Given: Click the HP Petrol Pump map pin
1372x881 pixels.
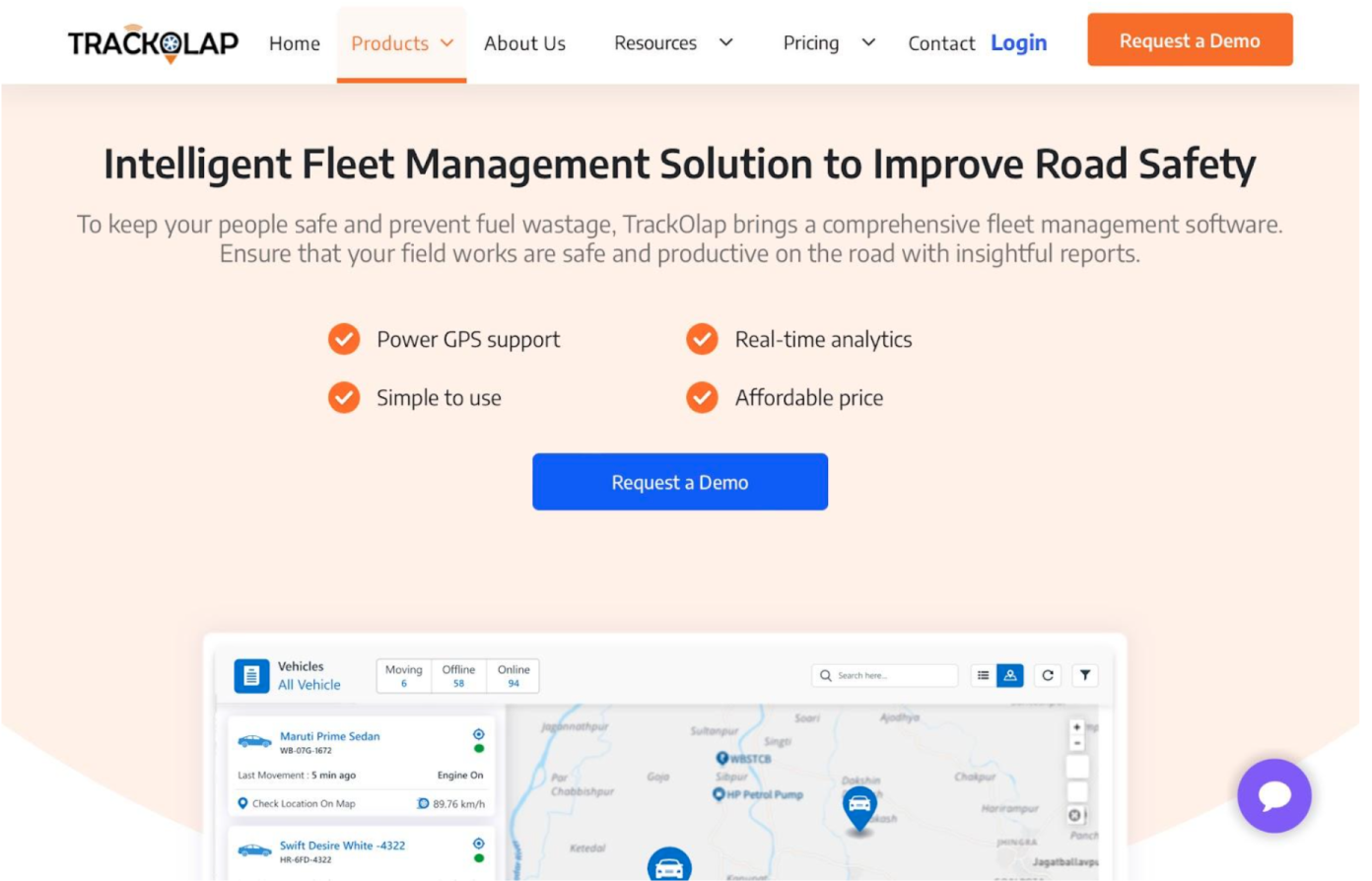Looking at the screenshot, I should 719,794.
